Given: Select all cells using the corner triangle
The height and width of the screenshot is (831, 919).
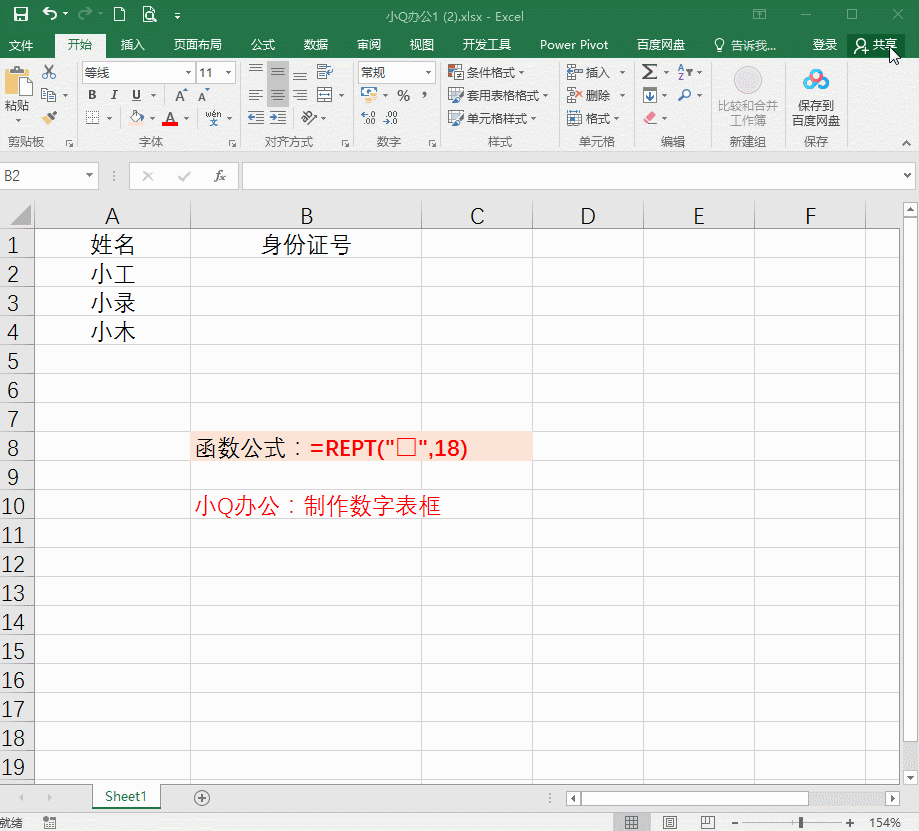Looking at the screenshot, I should [20, 215].
